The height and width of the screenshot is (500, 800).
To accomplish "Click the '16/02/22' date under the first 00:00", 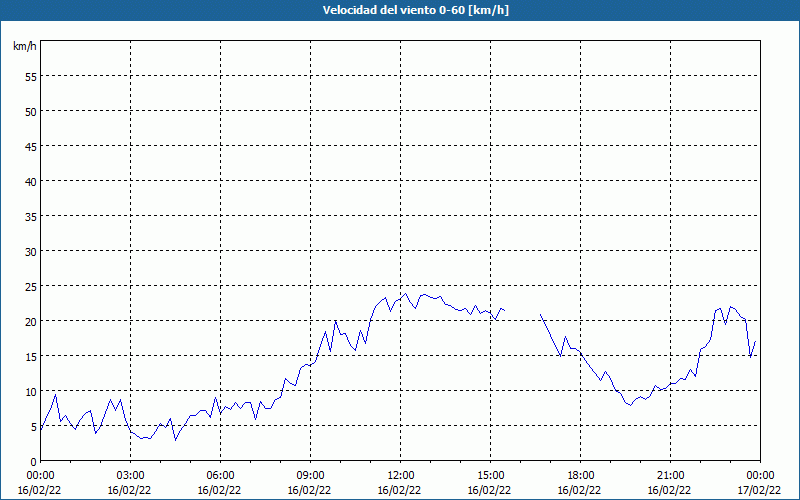I will [39, 490].
